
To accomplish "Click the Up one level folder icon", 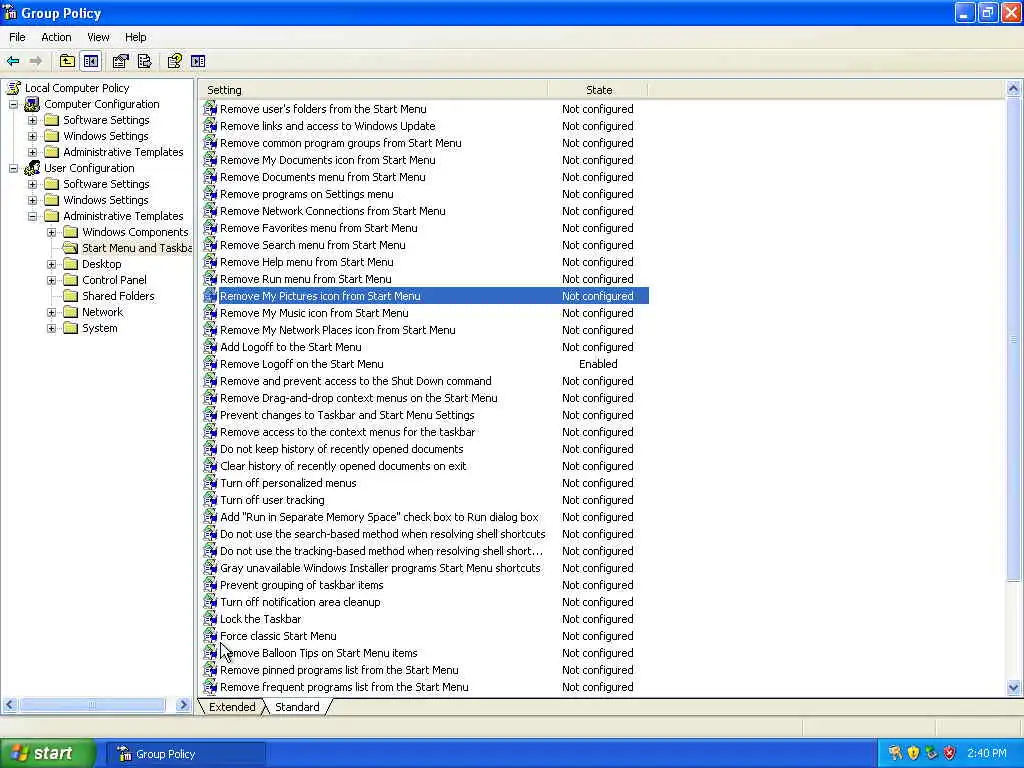I will 67,61.
